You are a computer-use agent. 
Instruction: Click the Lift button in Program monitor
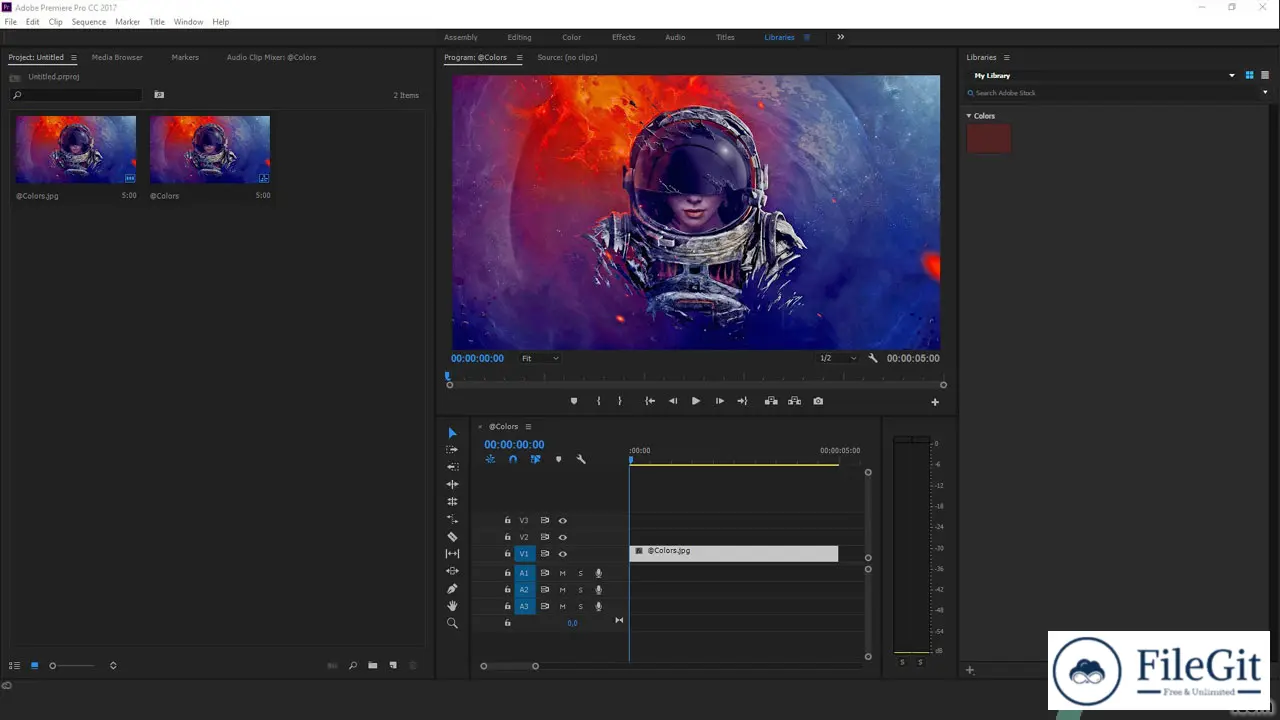(x=771, y=401)
